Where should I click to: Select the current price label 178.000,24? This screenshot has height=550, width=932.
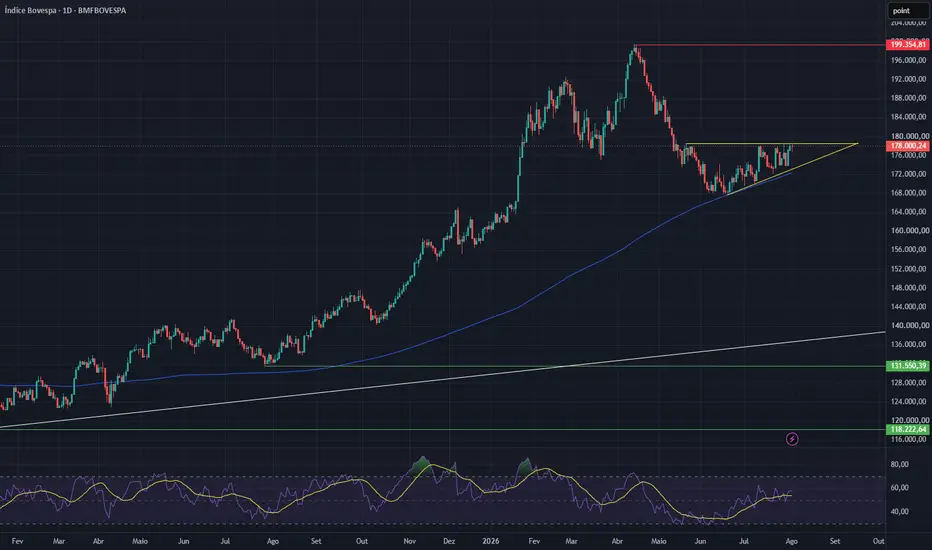[908, 146]
